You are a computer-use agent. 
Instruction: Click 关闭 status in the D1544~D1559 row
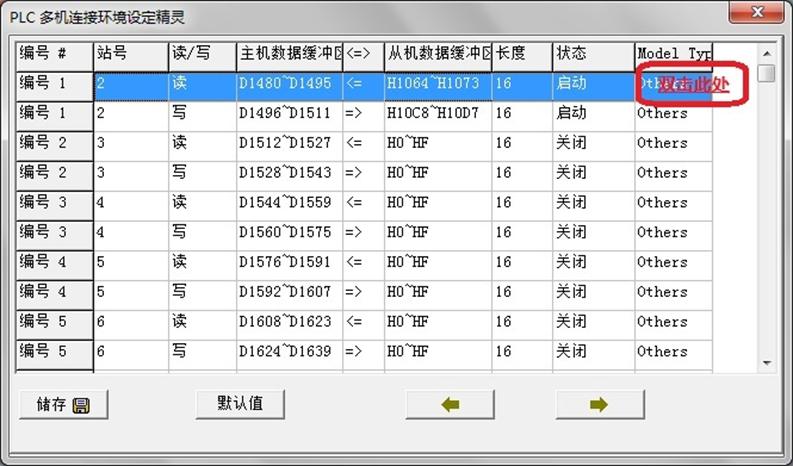[x=593, y=206]
